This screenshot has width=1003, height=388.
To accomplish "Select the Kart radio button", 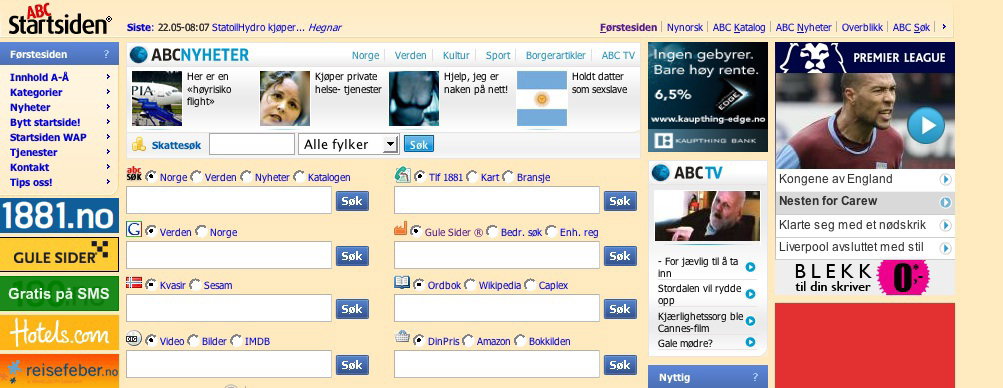I will [x=472, y=176].
